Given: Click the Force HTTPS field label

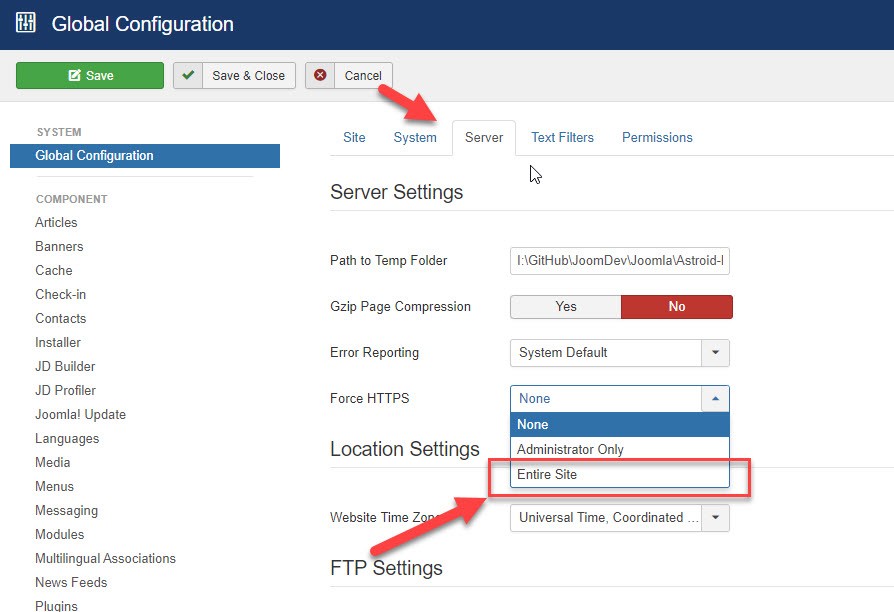Looking at the screenshot, I should coord(369,398).
